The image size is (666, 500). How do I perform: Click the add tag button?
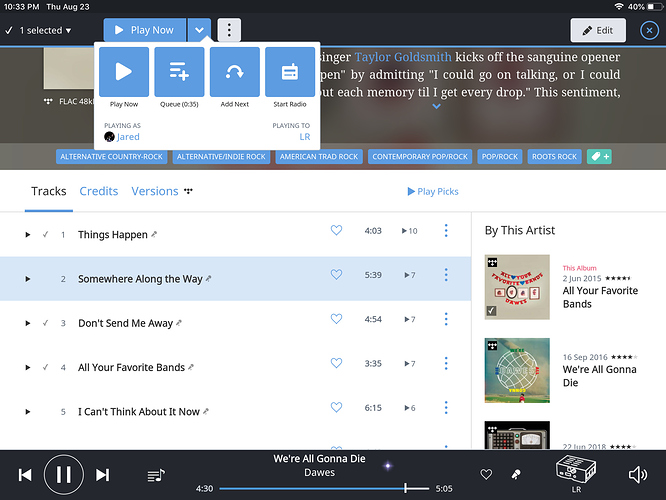coord(599,156)
